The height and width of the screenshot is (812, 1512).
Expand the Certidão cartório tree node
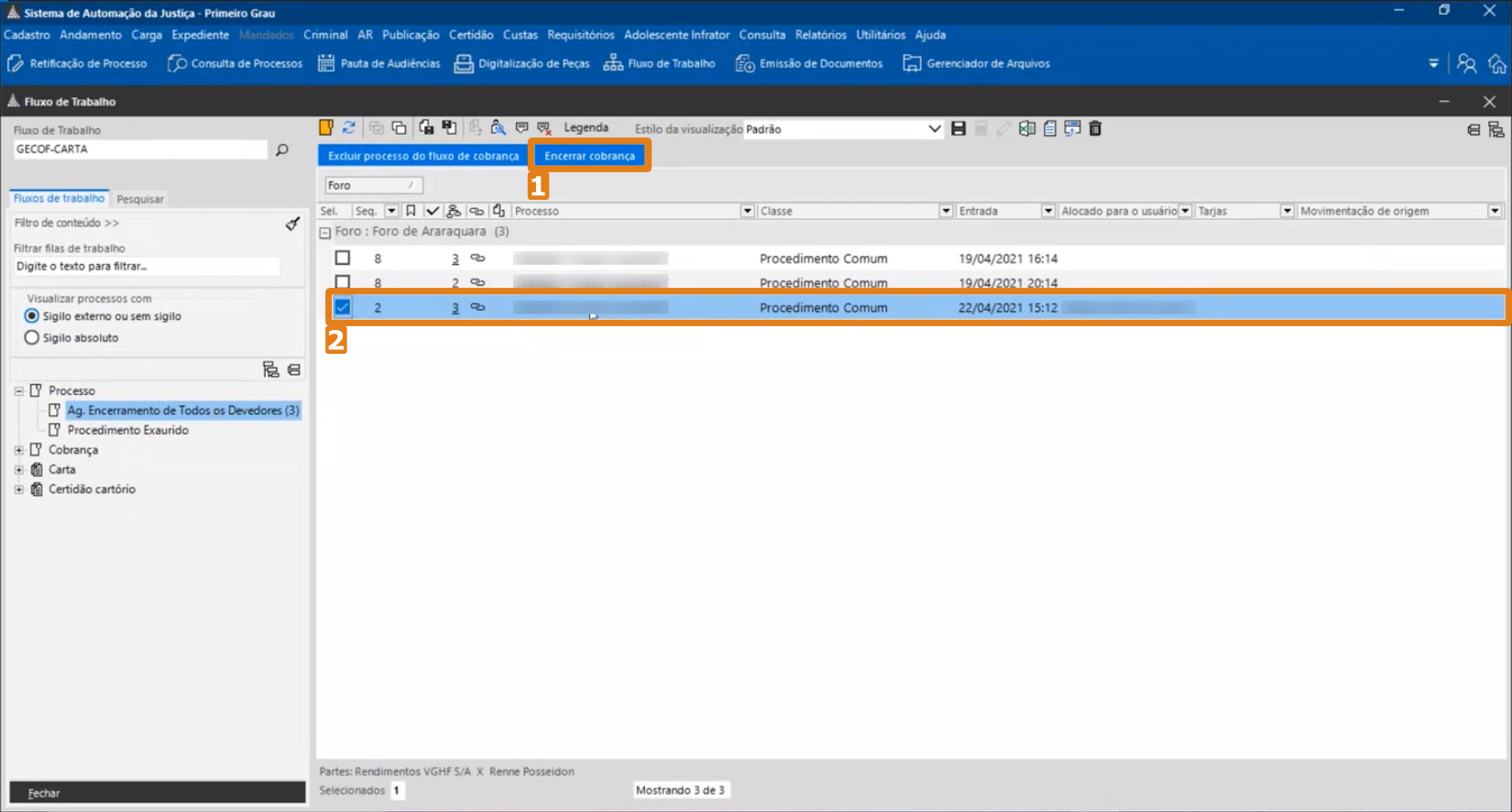point(18,489)
